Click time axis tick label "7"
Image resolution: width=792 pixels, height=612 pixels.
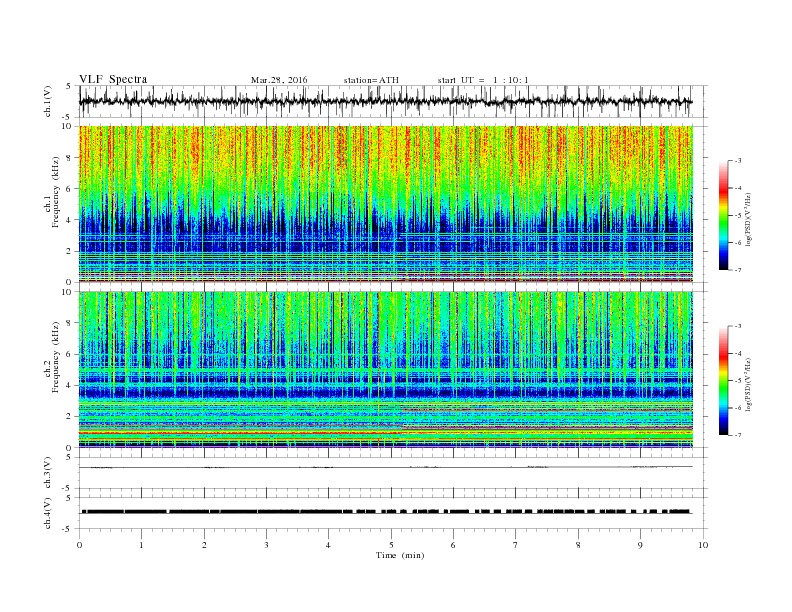tap(516, 545)
